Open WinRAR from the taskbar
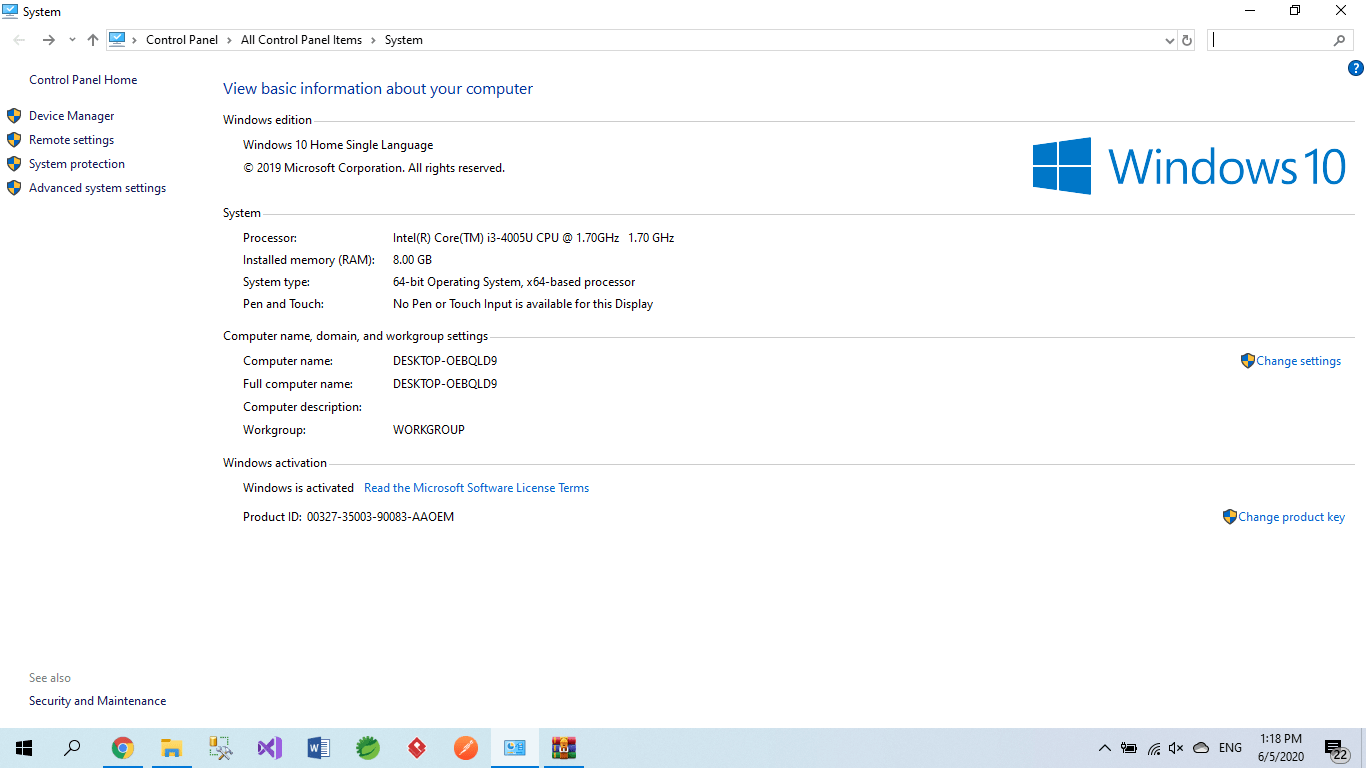The image size is (1366, 768). tap(564, 748)
